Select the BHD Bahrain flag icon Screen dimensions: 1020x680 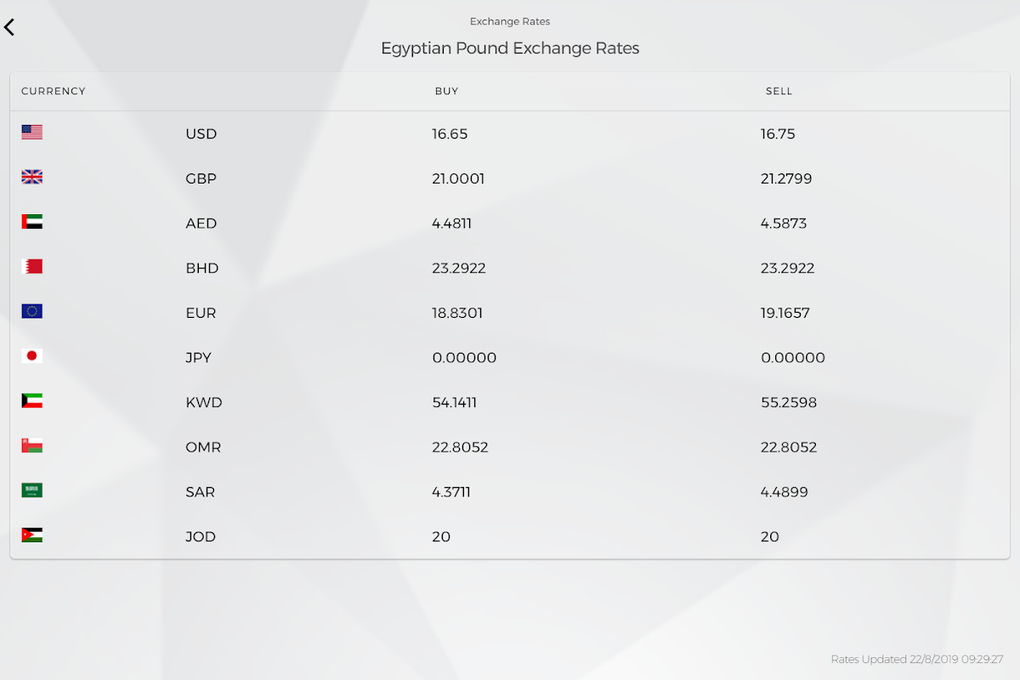coord(31,266)
